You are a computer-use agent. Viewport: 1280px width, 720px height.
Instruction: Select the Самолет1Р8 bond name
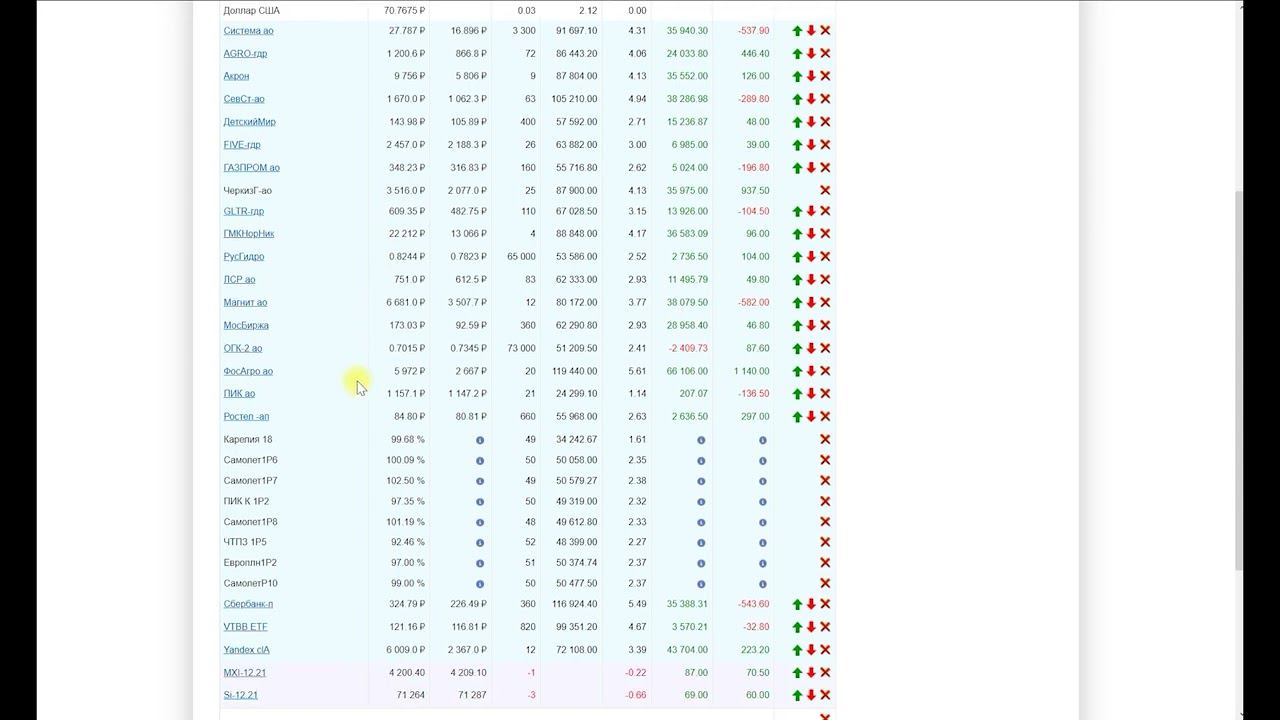click(x=250, y=522)
